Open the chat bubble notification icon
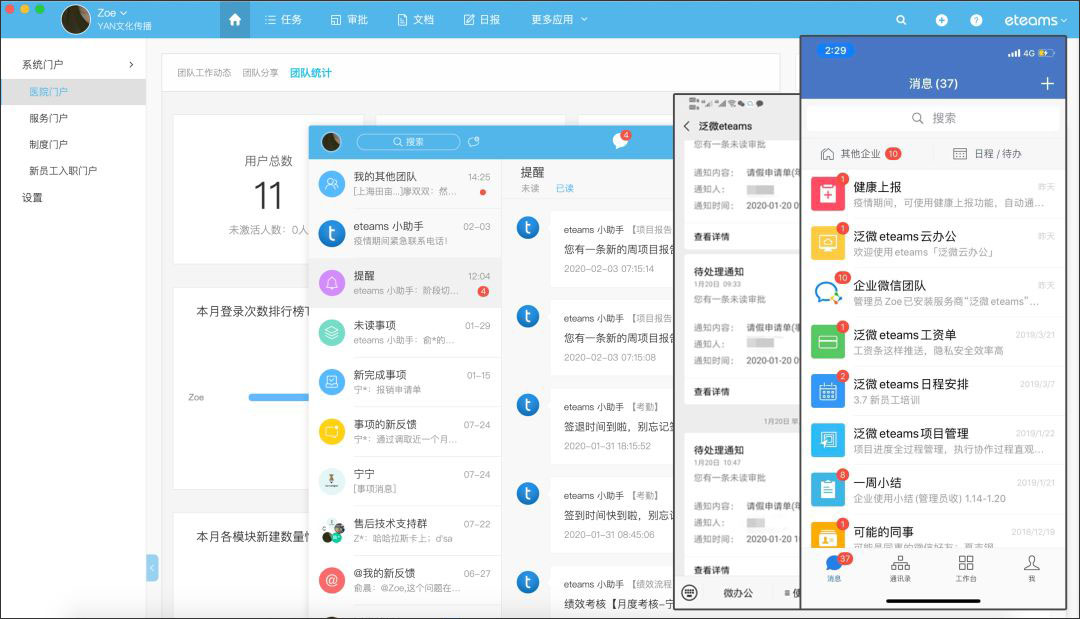The image size is (1080, 619). pyautogui.click(x=621, y=140)
